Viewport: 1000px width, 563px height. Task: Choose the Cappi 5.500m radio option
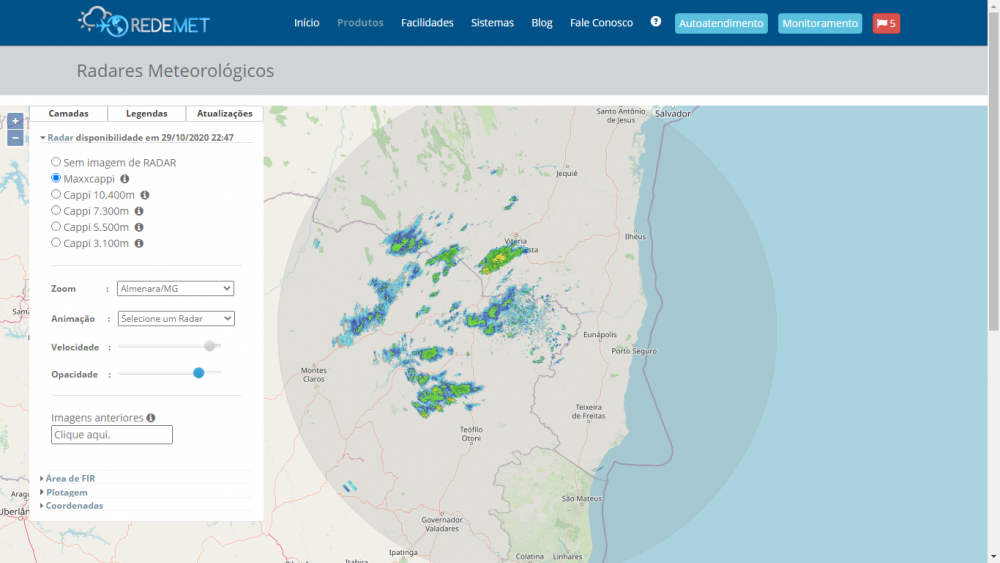(x=56, y=227)
